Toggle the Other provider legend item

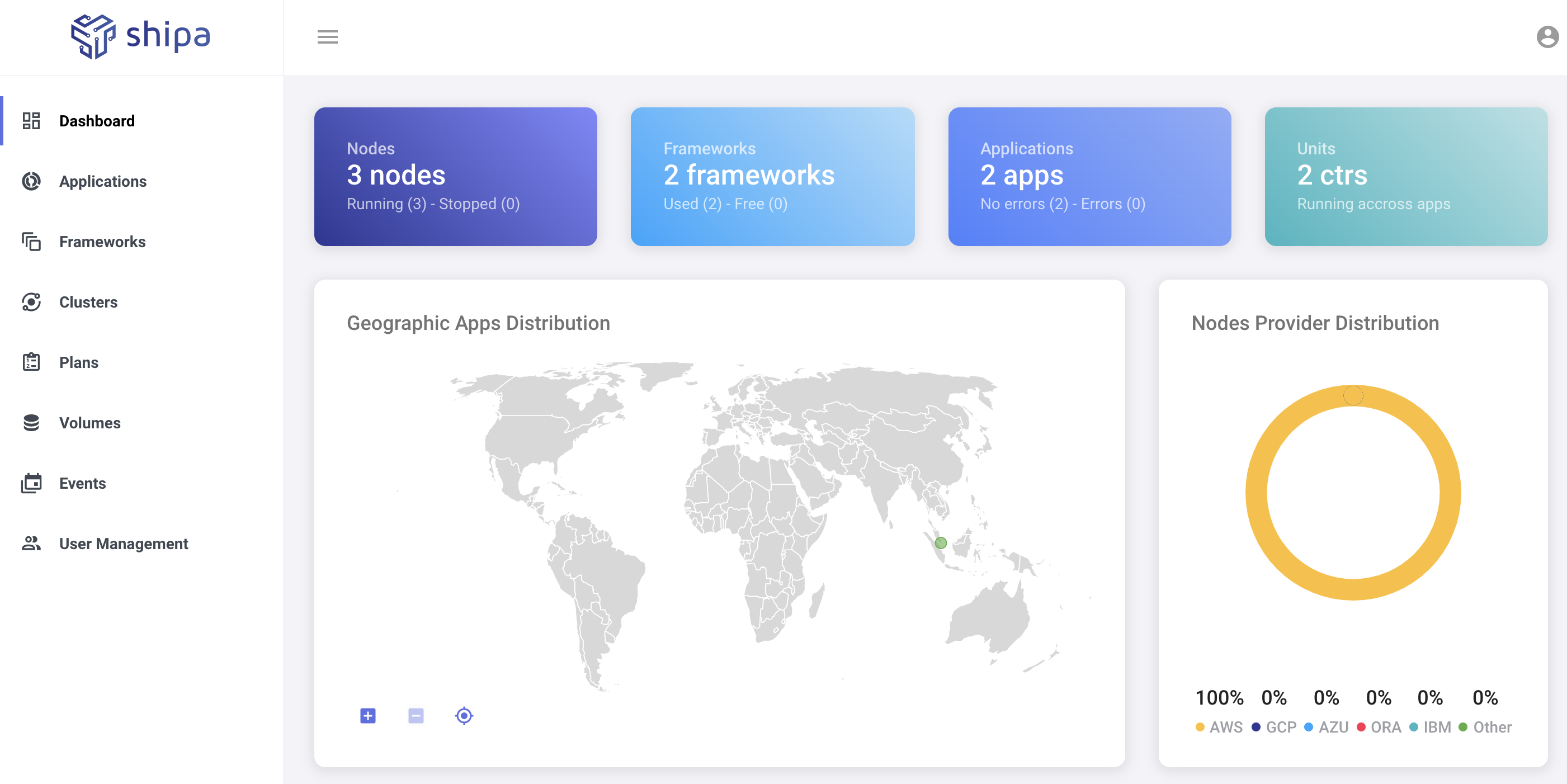click(1485, 727)
